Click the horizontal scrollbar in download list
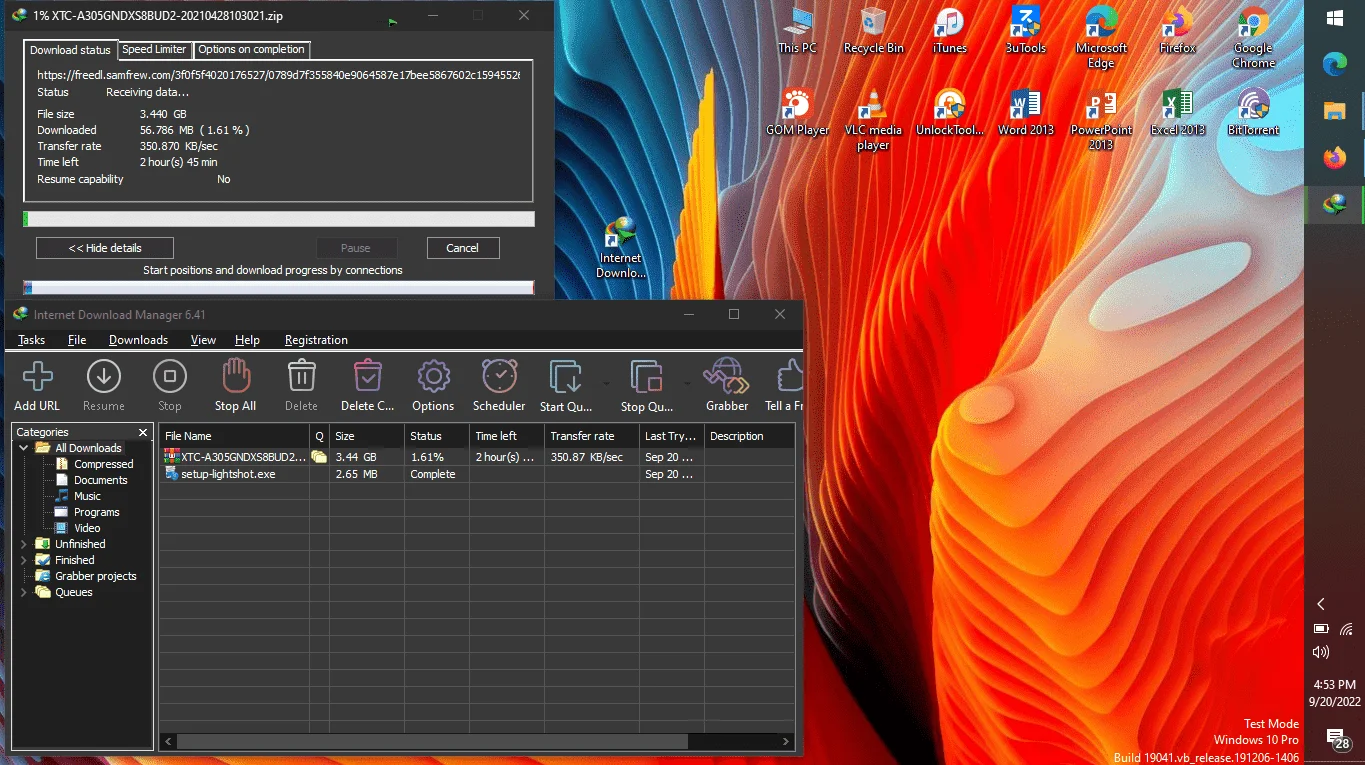 click(432, 742)
